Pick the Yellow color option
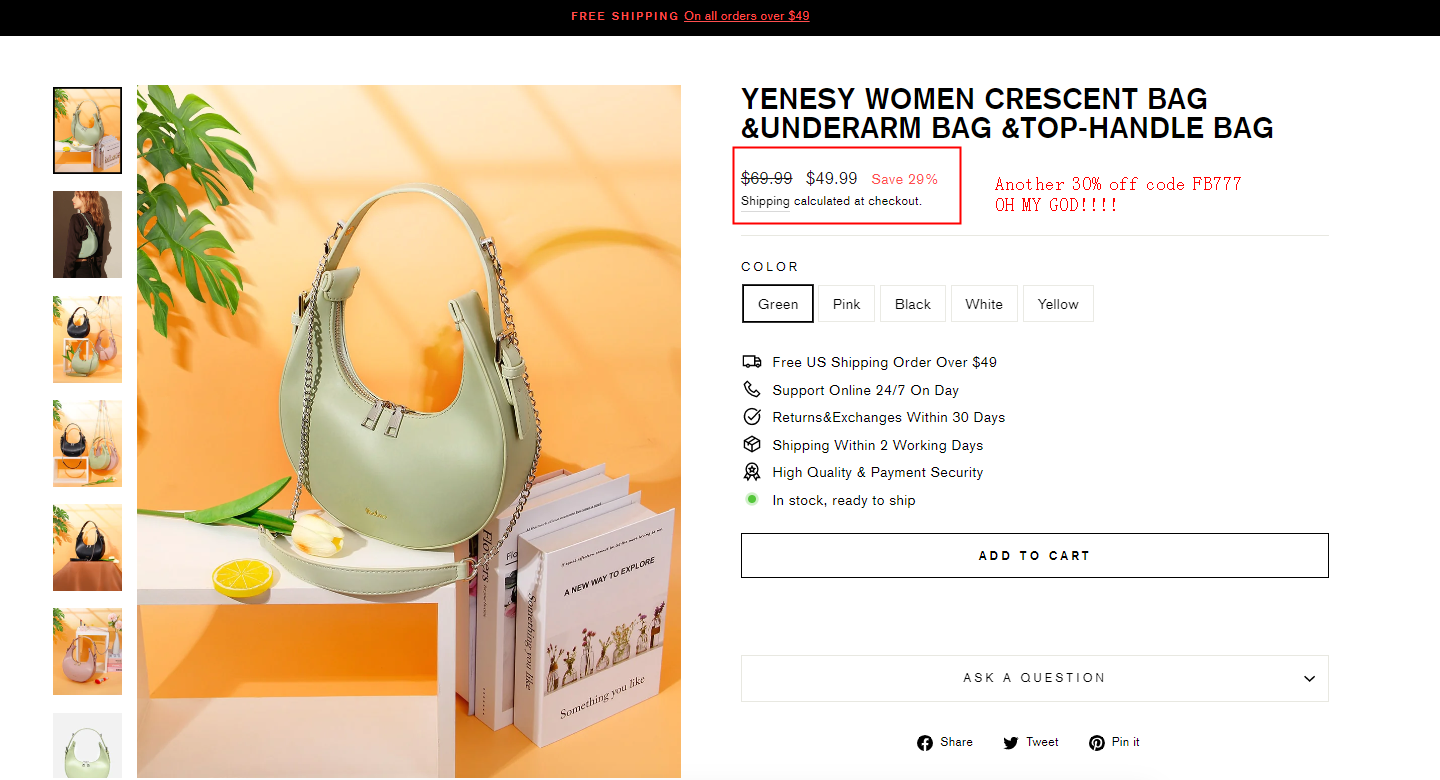Screen dimensions: 1440x780 pos(1058,304)
